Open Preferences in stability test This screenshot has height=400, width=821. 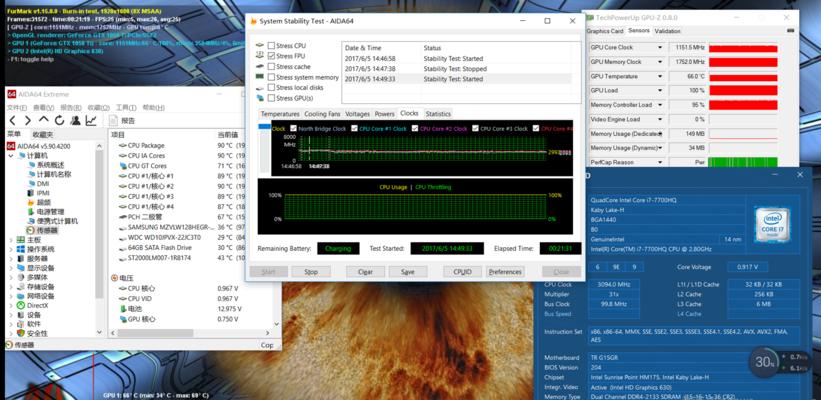pos(505,272)
